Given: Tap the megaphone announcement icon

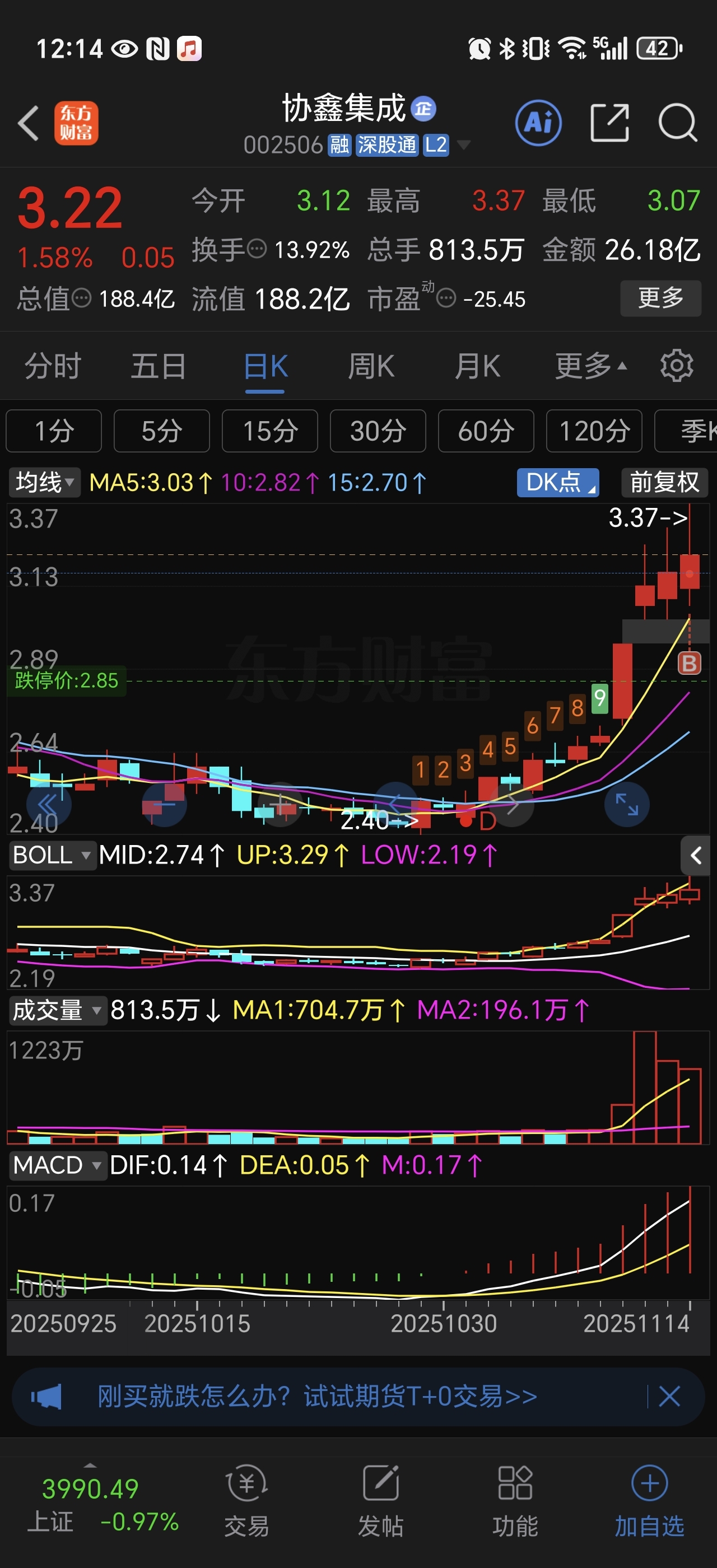Looking at the screenshot, I should 46,1396.
